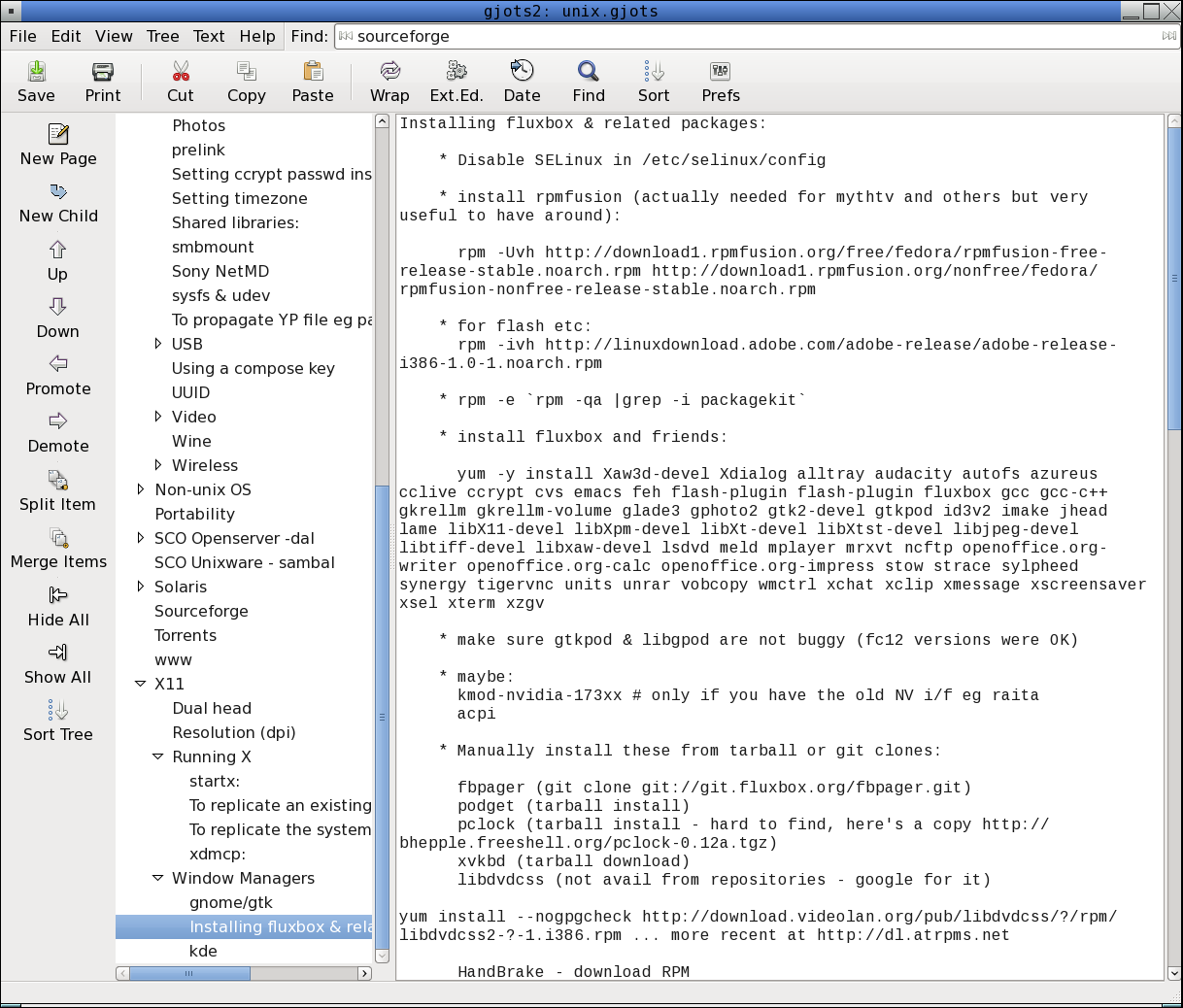Click the Merge Items button

58,548
